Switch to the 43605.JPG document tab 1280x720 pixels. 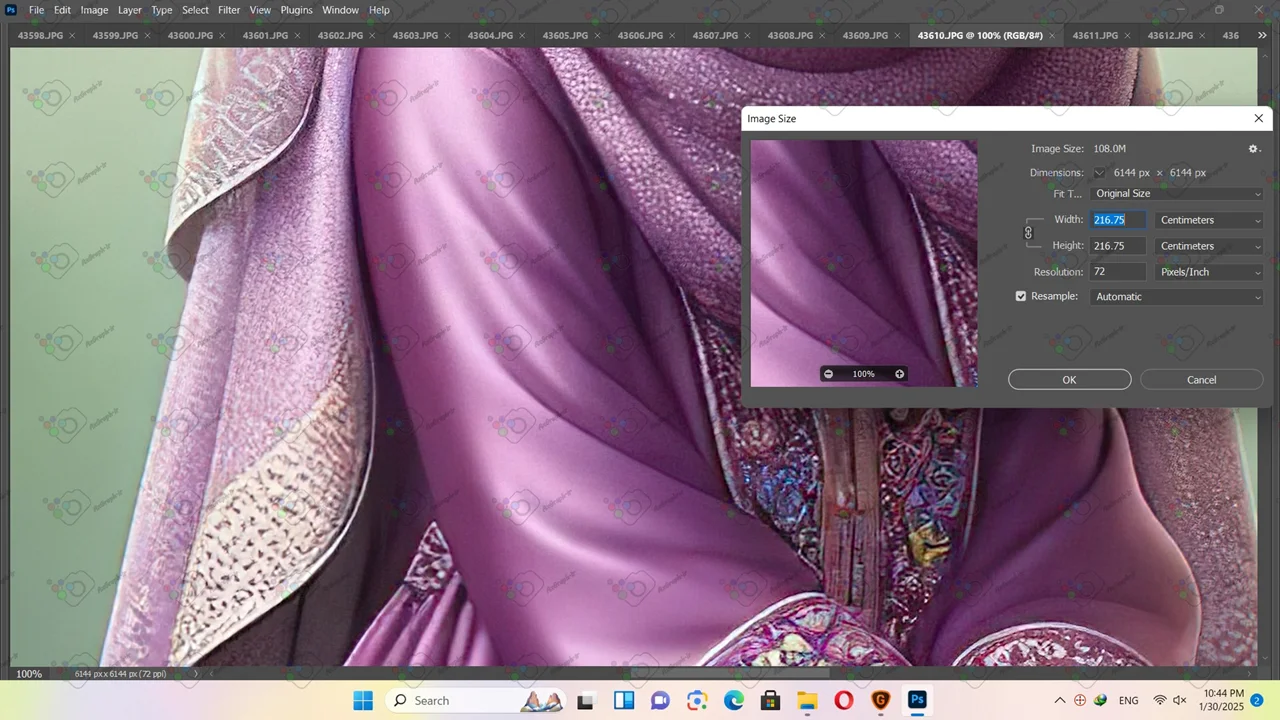[x=565, y=36]
